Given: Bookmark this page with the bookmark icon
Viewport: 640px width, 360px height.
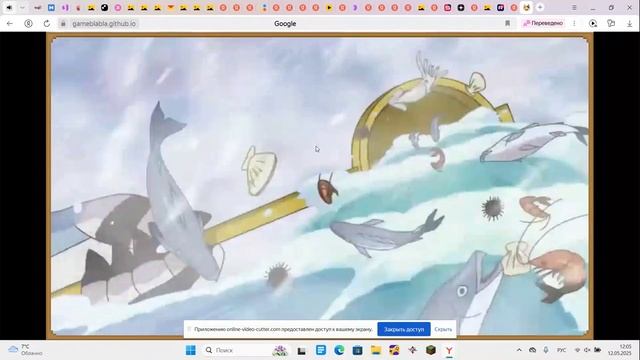Looking at the screenshot, I should tap(507, 24).
